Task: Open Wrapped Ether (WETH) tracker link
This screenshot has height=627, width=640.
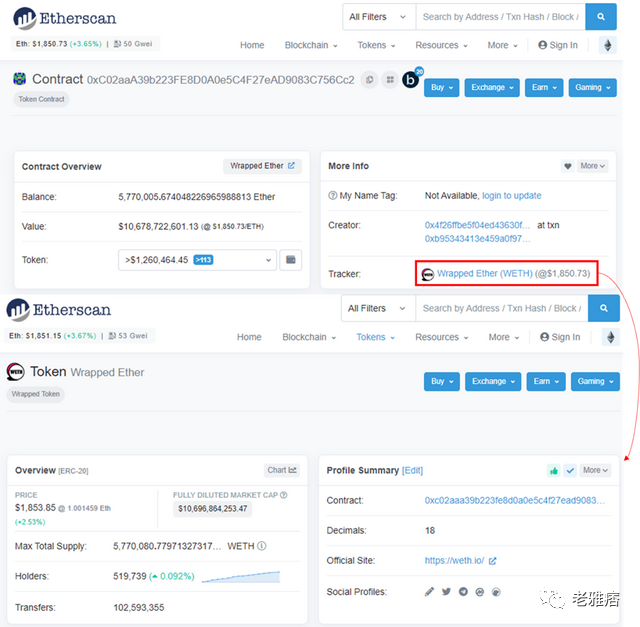Action: click(x=484, y=273)
